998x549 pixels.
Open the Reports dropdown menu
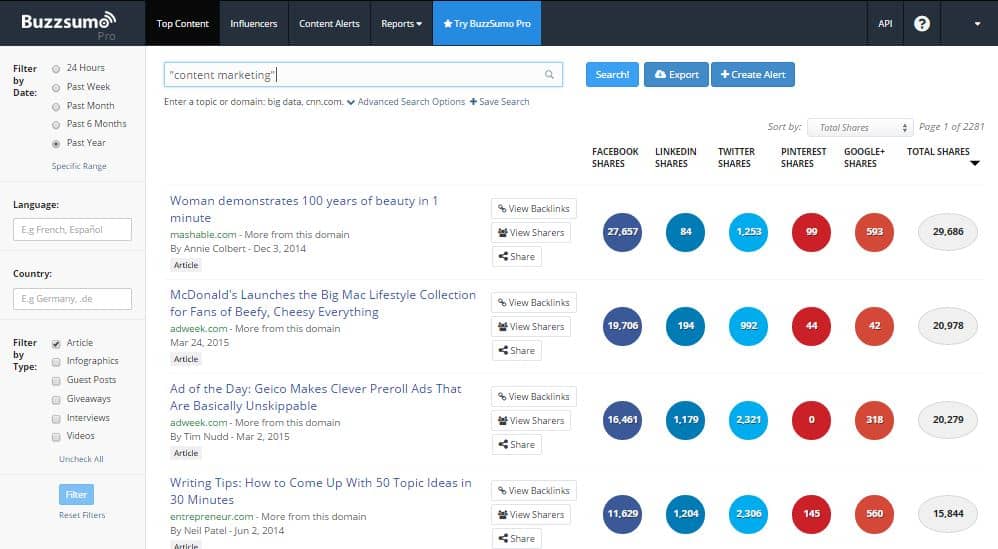pyautogui.click(x=402, y=24)
